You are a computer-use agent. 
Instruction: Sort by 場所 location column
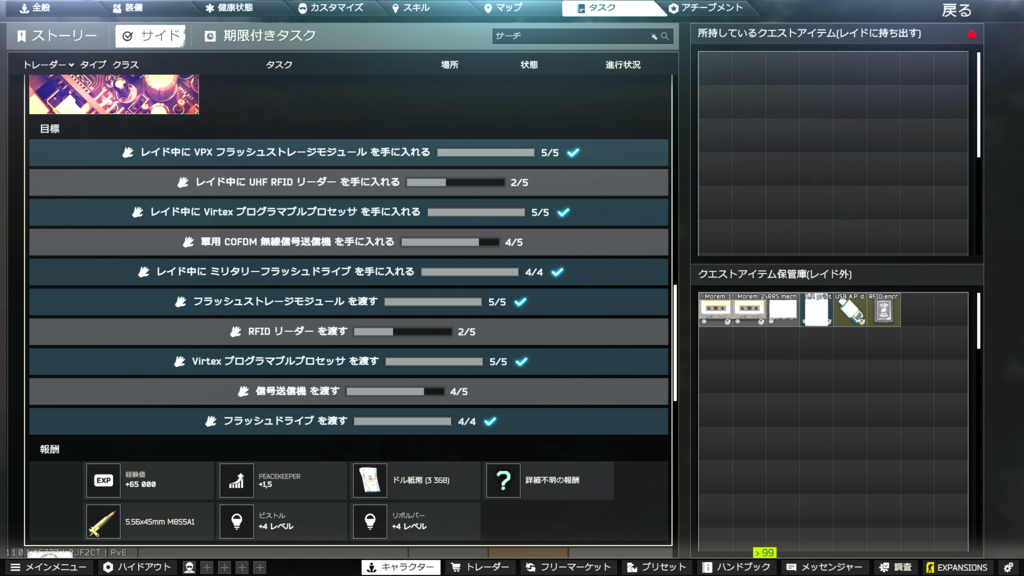click(x=449, y=65)
